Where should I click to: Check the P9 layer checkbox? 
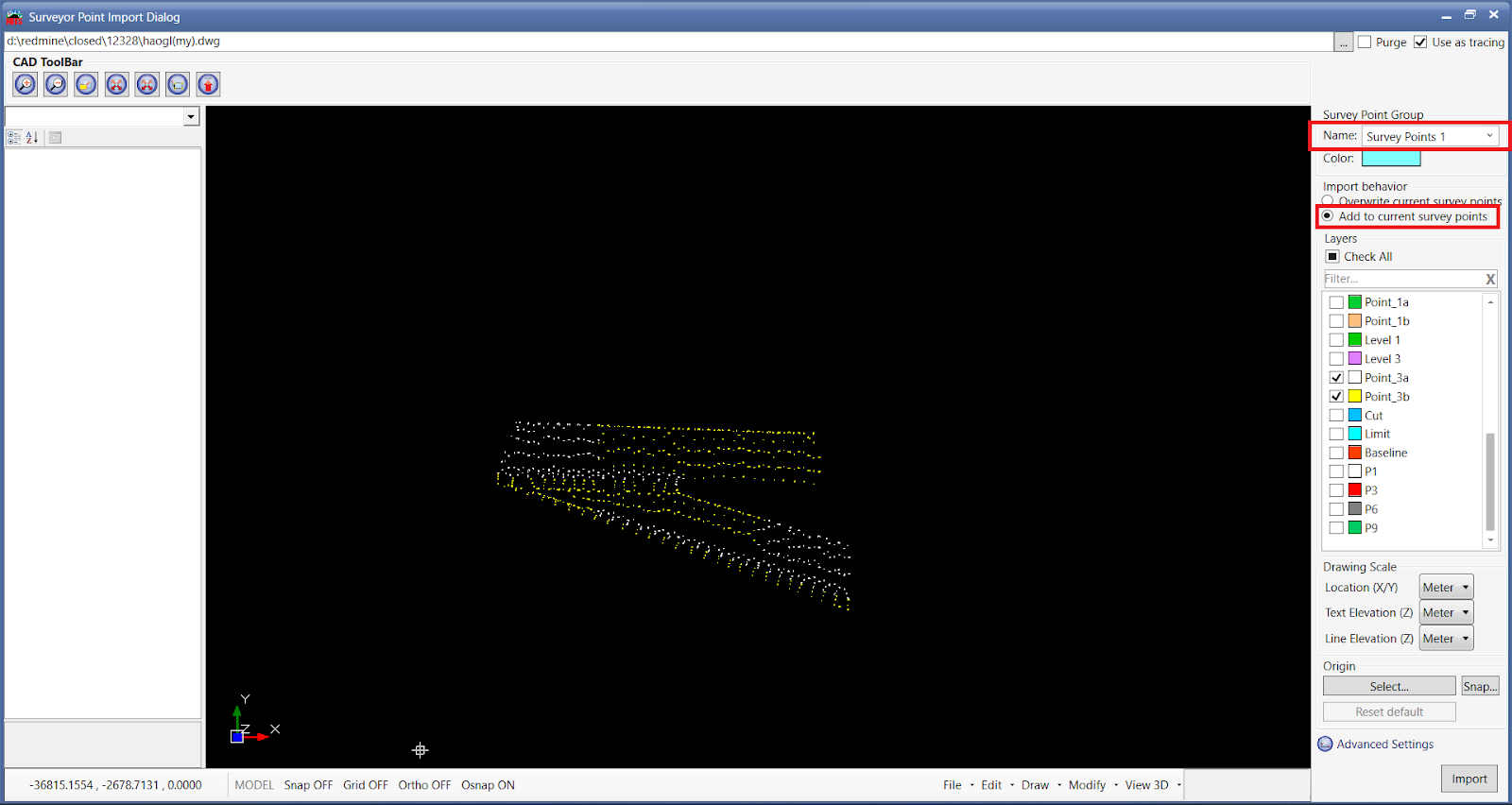[x=1336, y=527]
